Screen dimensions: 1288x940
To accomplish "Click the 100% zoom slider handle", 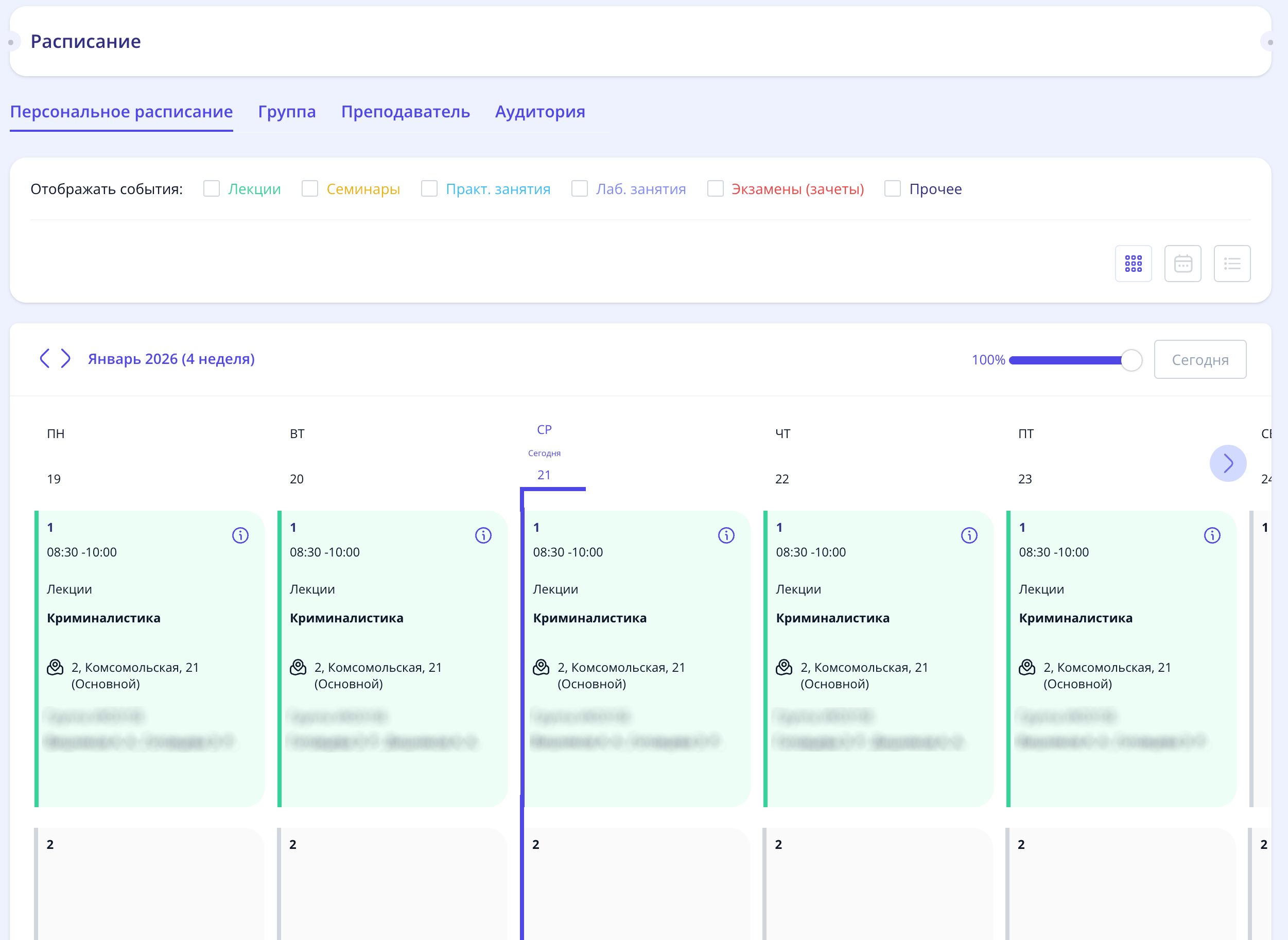I will pos(1131,360).
